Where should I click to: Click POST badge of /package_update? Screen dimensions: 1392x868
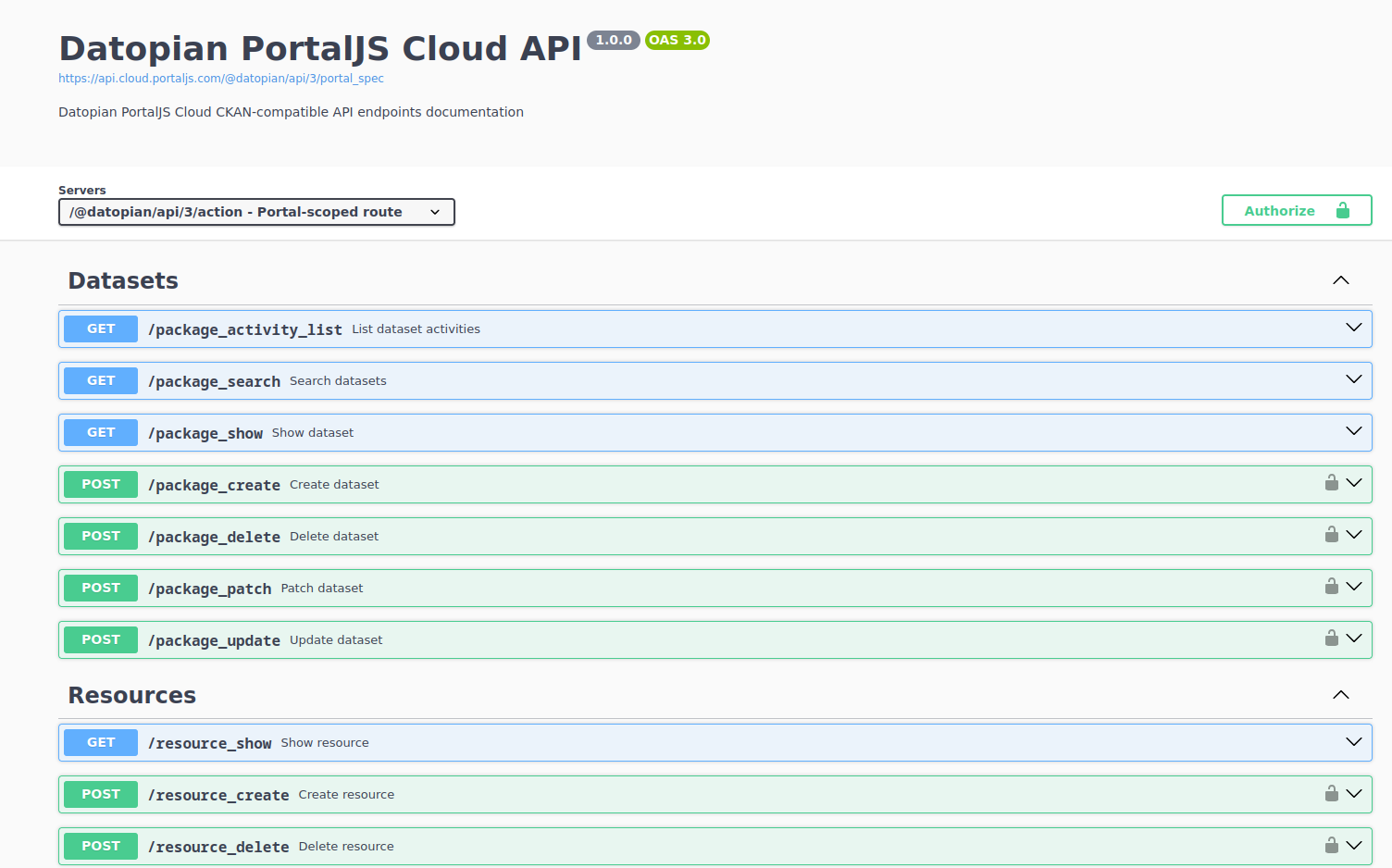pos(101,639)
